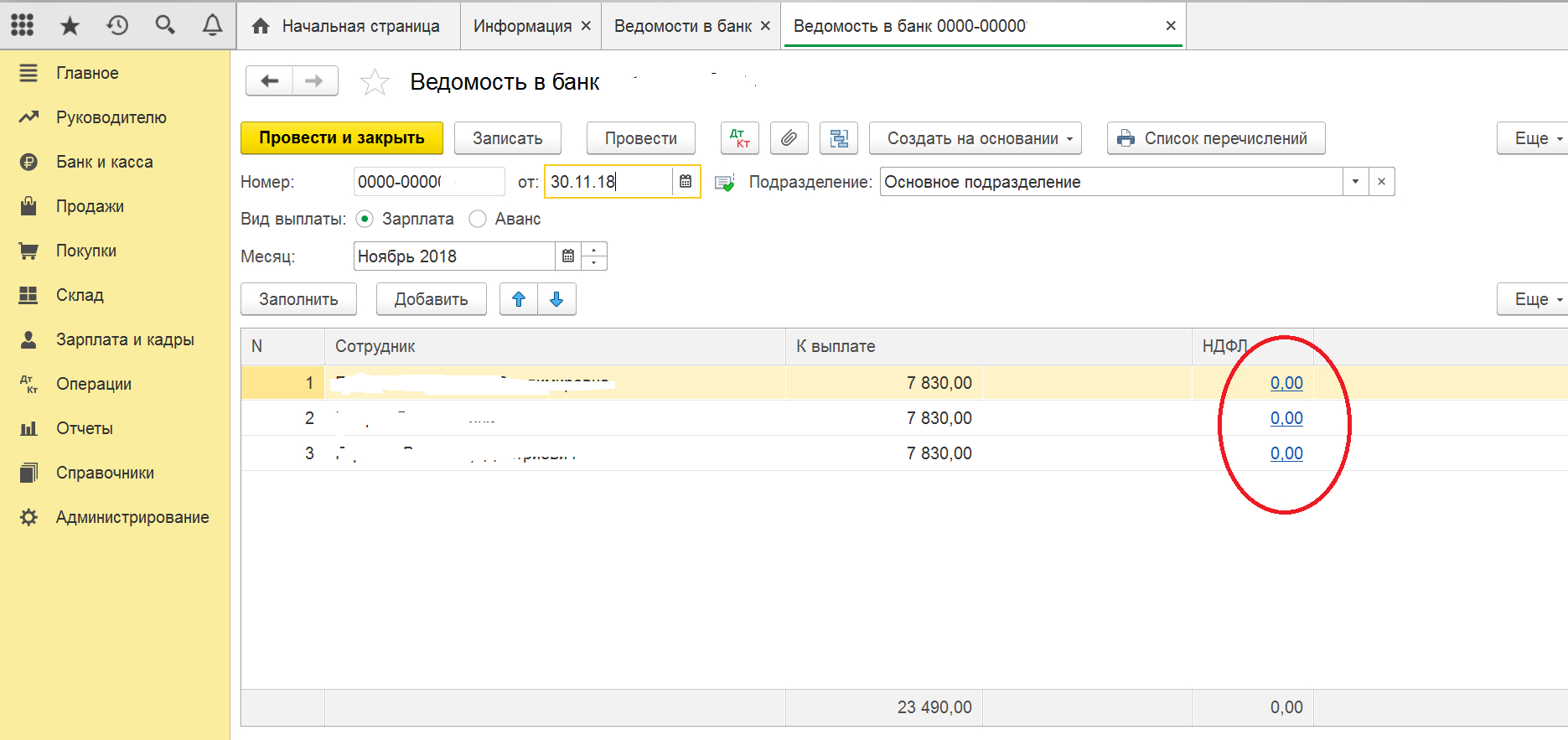
Task: Select the Зарплата radio button
Action: pos(365,219)
